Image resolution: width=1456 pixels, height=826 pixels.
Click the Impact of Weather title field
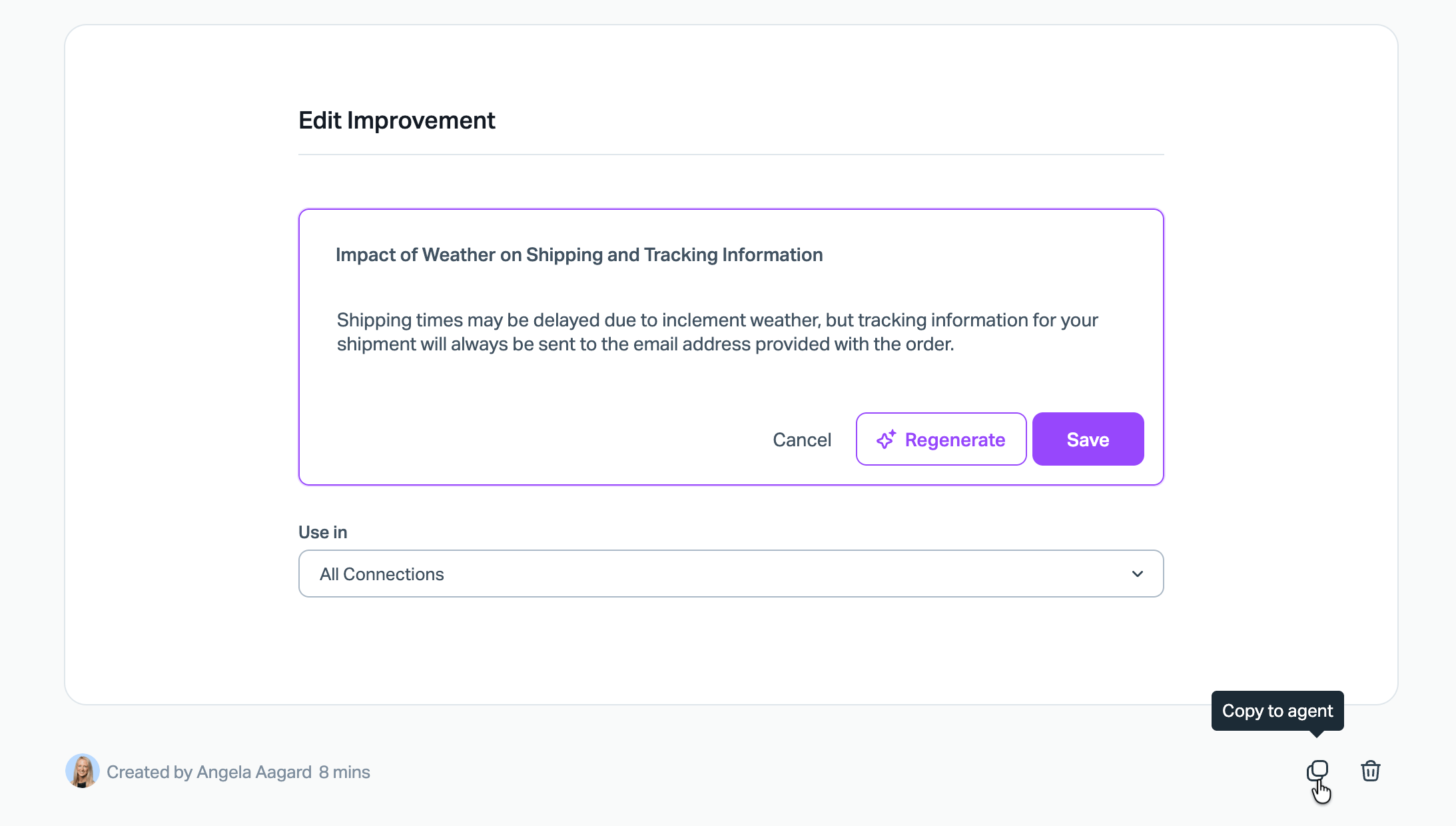click(x=579, y=254)
